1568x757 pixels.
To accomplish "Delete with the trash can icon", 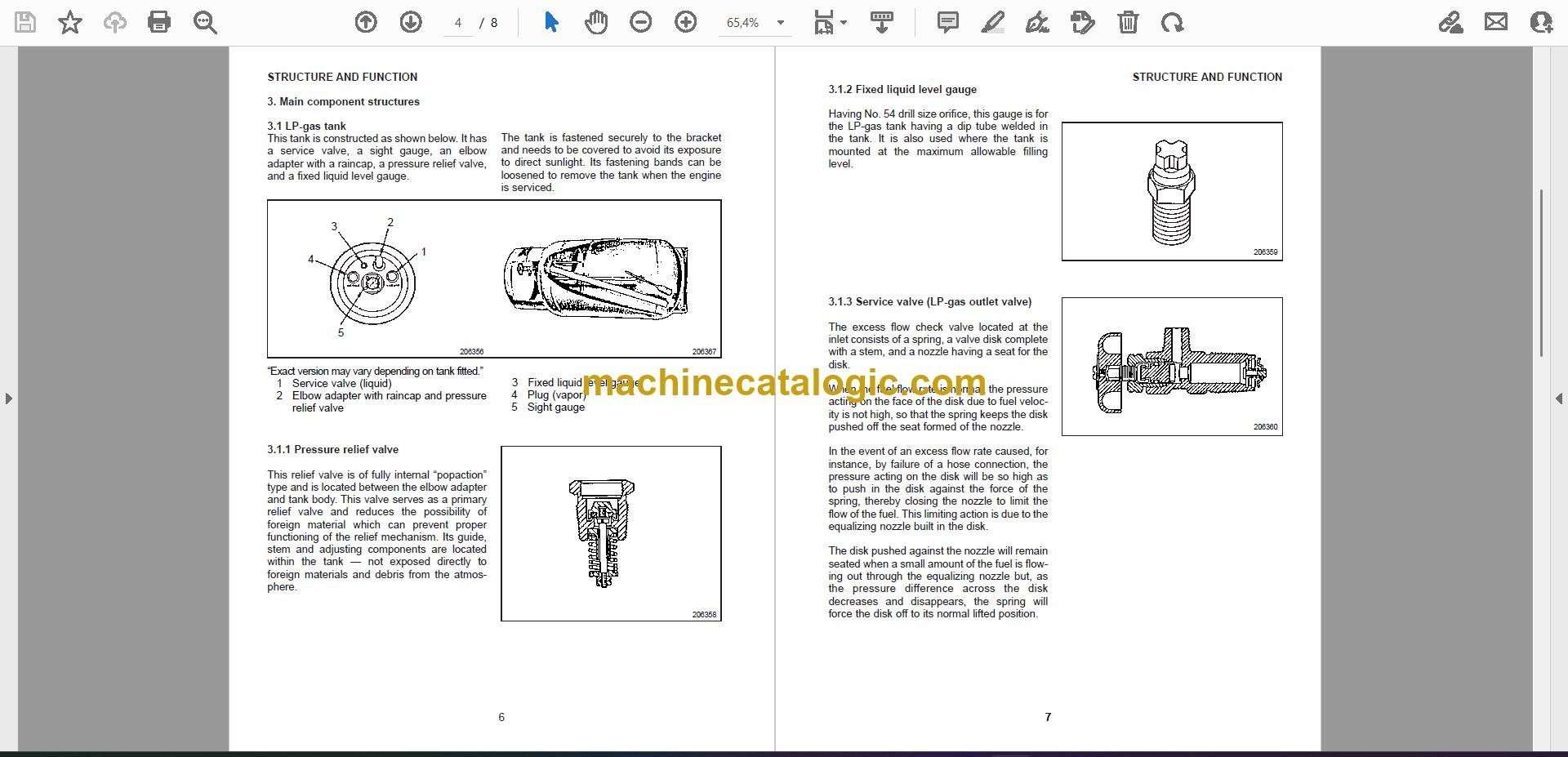I will (x=1128, y=23).
